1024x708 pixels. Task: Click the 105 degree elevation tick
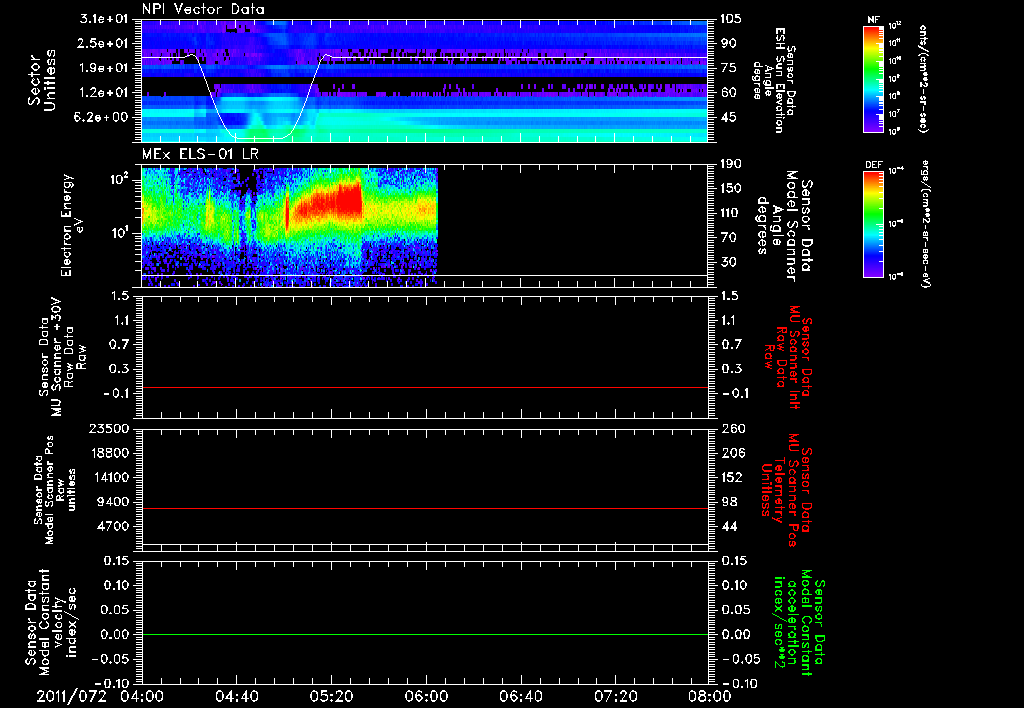point(731,19)
